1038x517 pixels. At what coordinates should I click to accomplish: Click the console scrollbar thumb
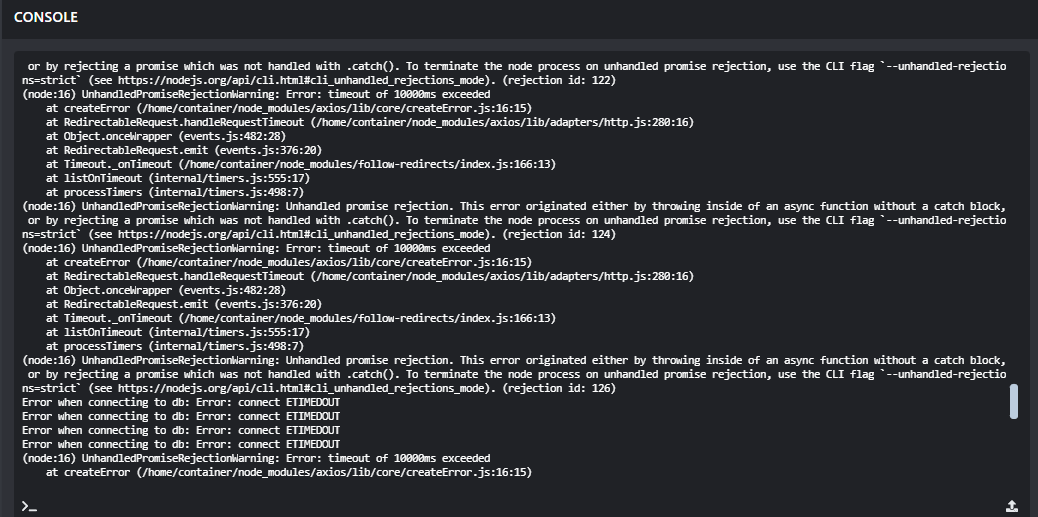click(x=1014, y=401)
